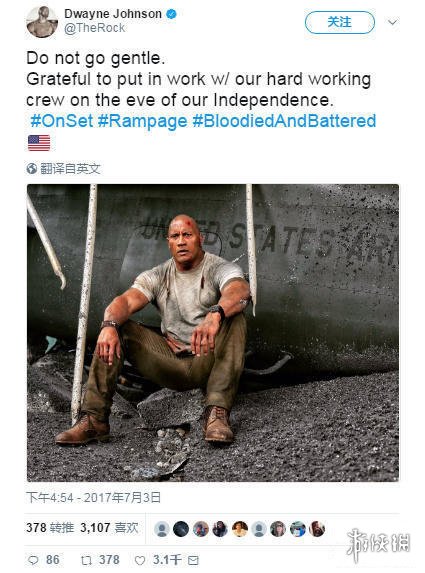425x573 pixels.
Task: Click the American flag emoji
Action: (x=39, y=143)
